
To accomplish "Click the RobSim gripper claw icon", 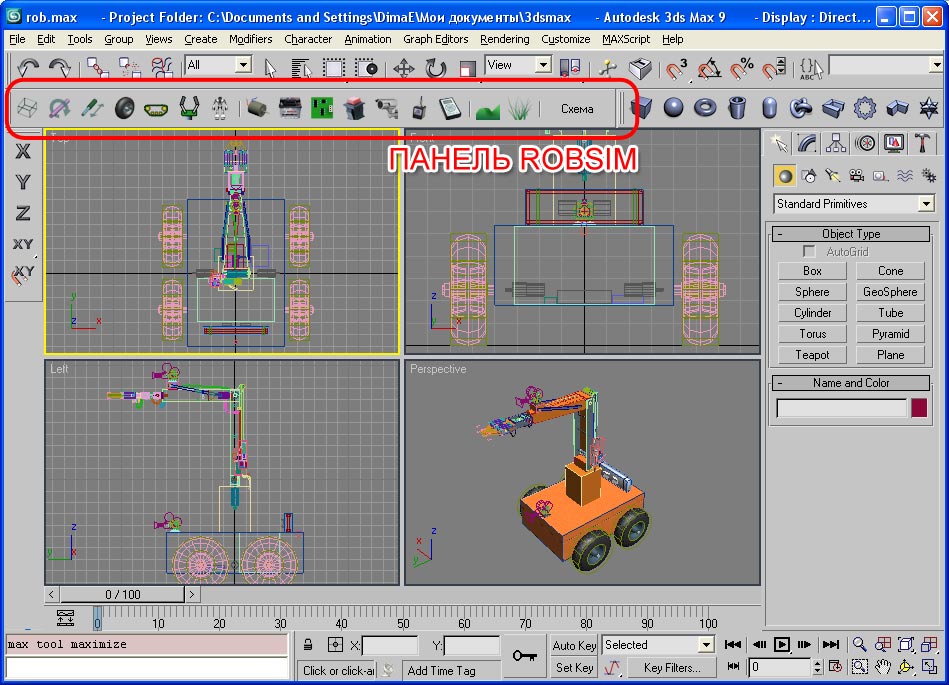I will click(x=189, y=108).
